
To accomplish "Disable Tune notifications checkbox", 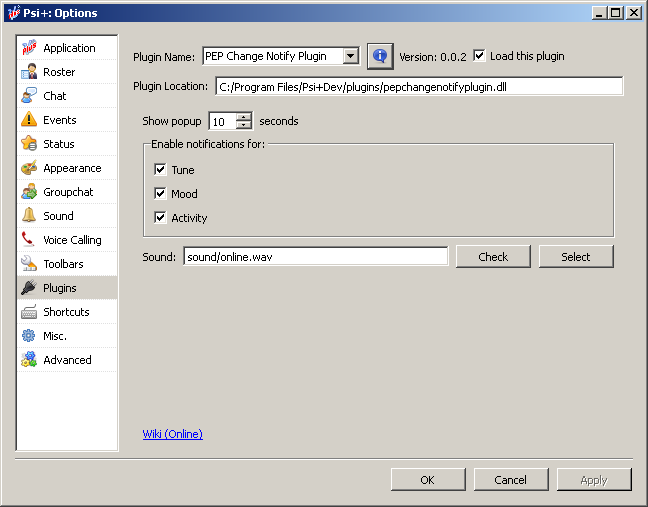I will pos(160,170).
